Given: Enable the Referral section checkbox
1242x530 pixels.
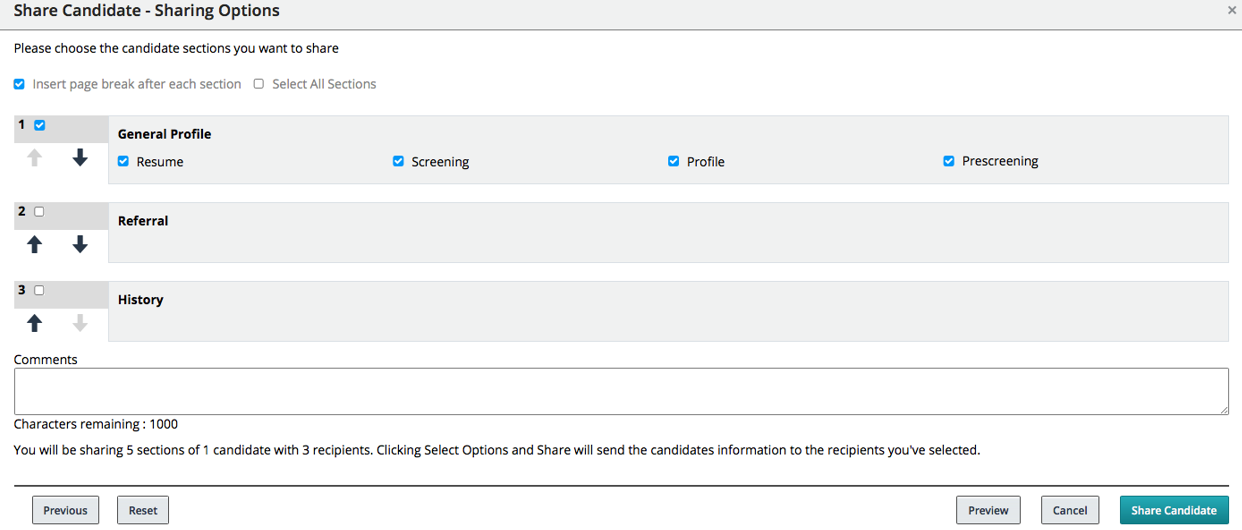Looking at the screenshot, I should tap(40, 211).
